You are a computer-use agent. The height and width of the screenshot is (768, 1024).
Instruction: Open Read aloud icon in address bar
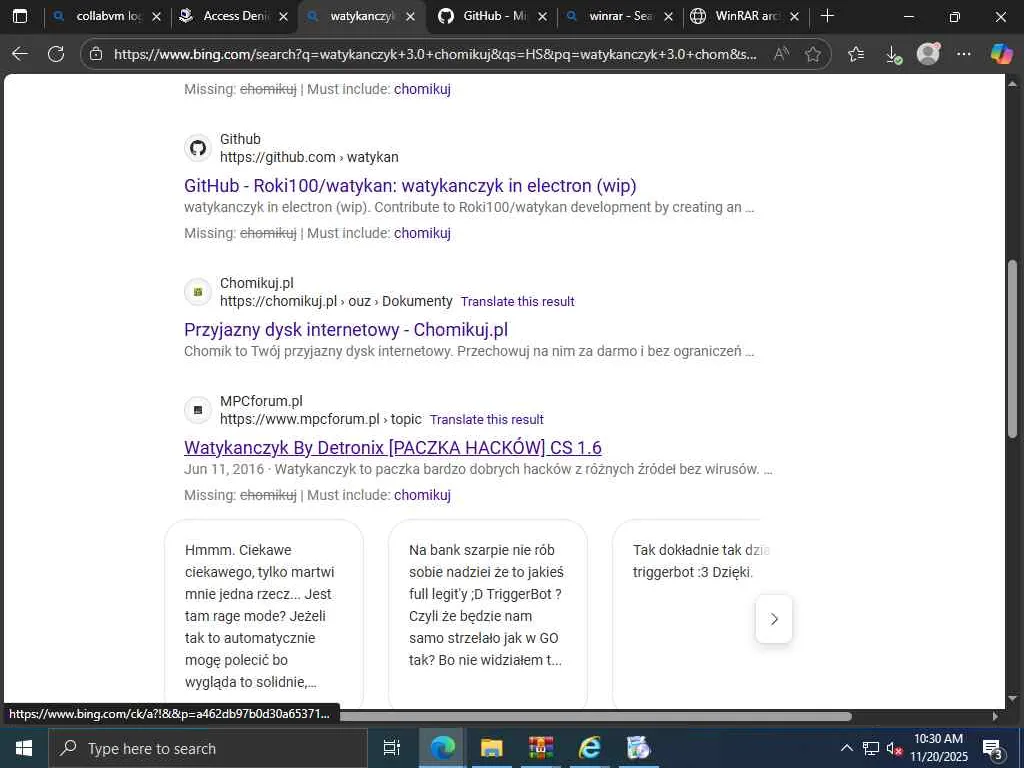coord(781,54)
